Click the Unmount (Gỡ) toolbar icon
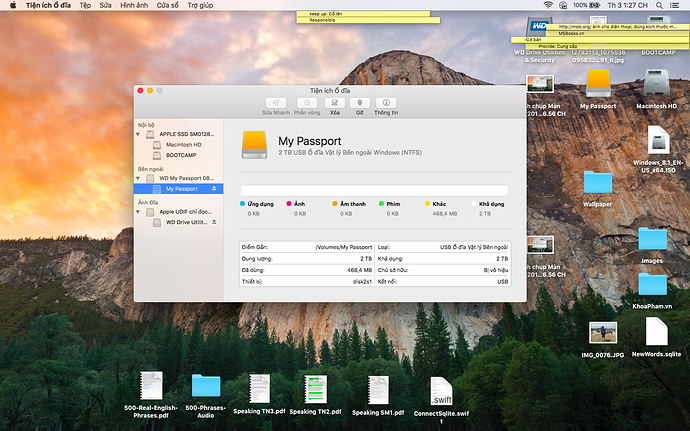The height and width of the screenshot is (431, 690). (360, 103)
